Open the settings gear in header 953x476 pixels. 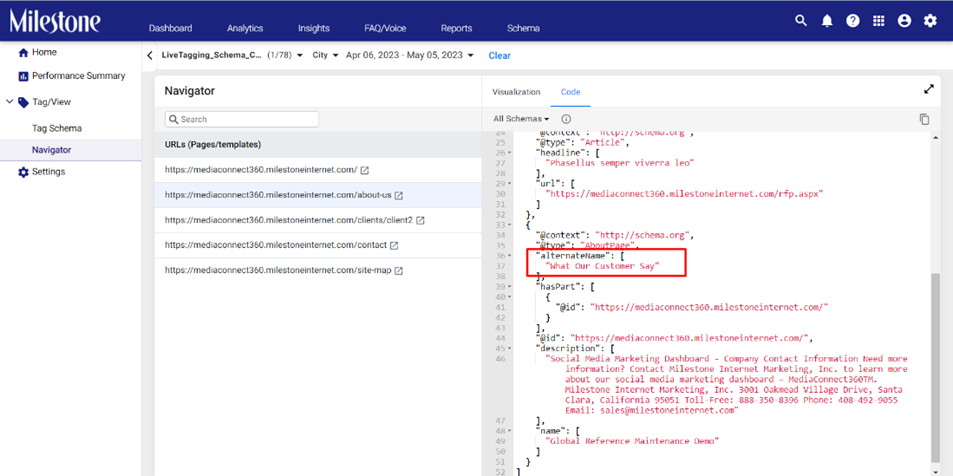931,21
